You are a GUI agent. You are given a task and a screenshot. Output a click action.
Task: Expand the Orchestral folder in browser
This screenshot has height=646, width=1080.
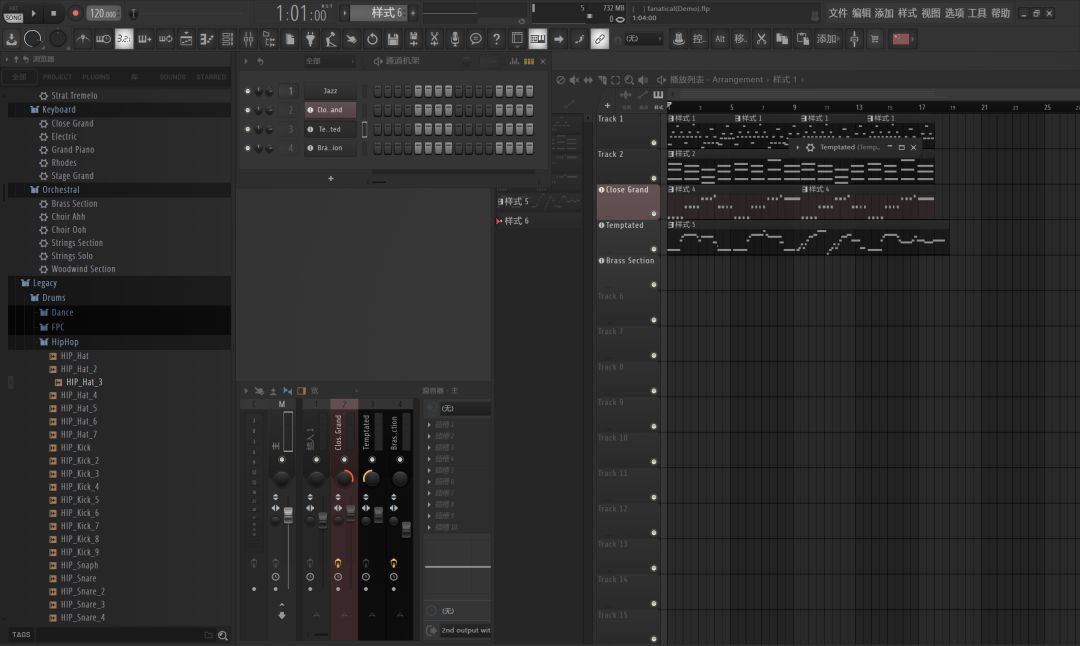click(61, 190)
